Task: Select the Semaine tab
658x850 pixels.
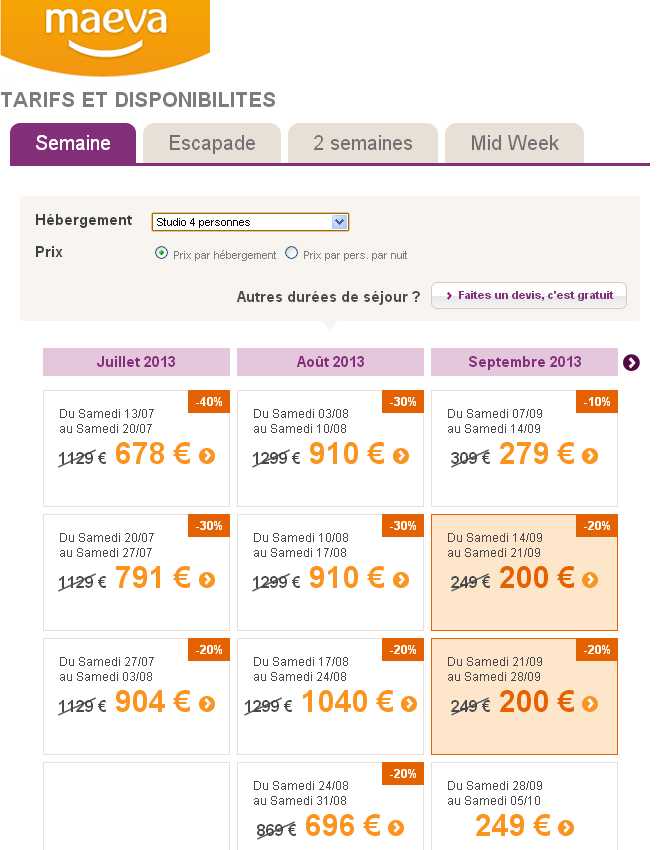Action: pos(73,143)
